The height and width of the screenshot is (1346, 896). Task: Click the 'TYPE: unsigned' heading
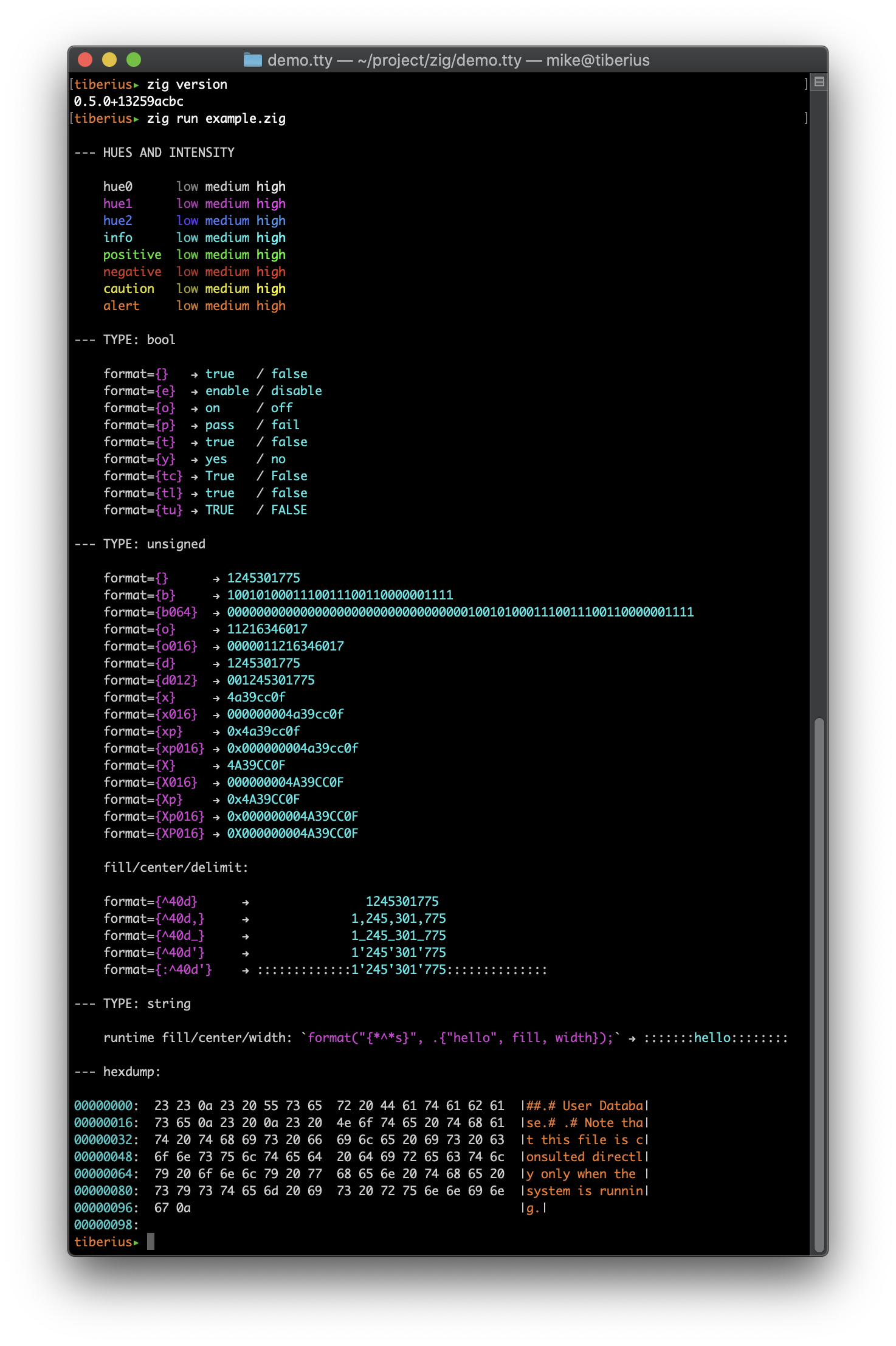point(154,544)
